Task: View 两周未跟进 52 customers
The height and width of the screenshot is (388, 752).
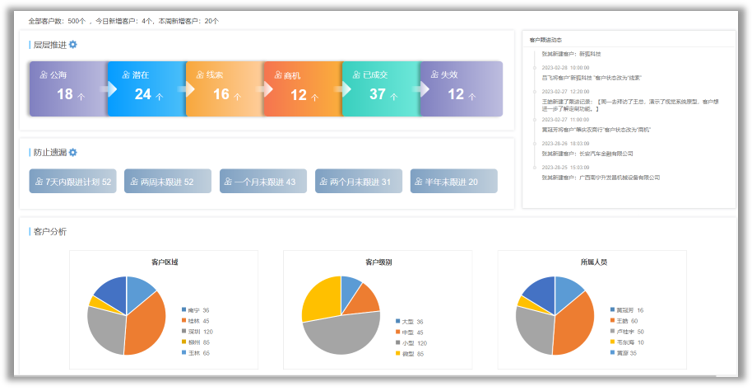Action: pos(167,181)
